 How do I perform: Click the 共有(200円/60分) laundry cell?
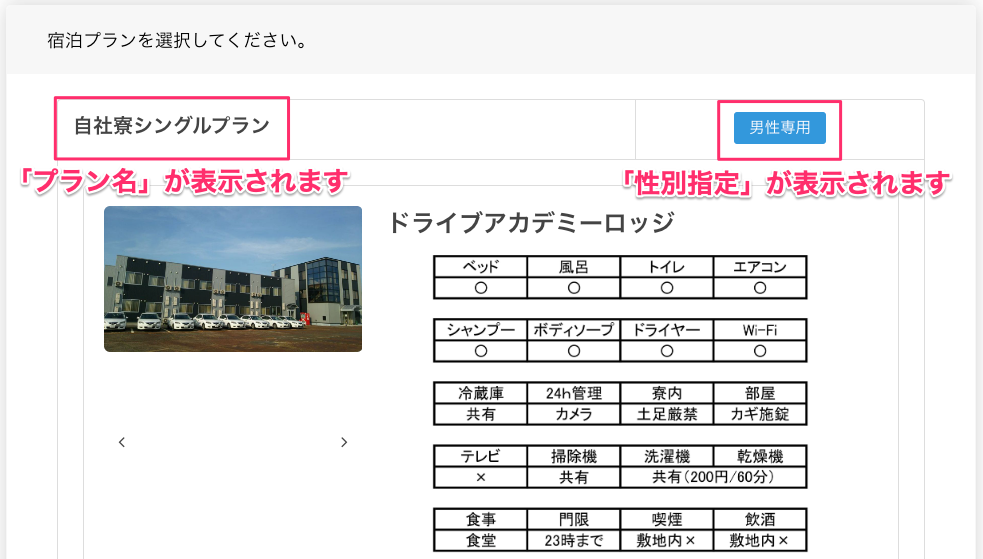point(712,478)
